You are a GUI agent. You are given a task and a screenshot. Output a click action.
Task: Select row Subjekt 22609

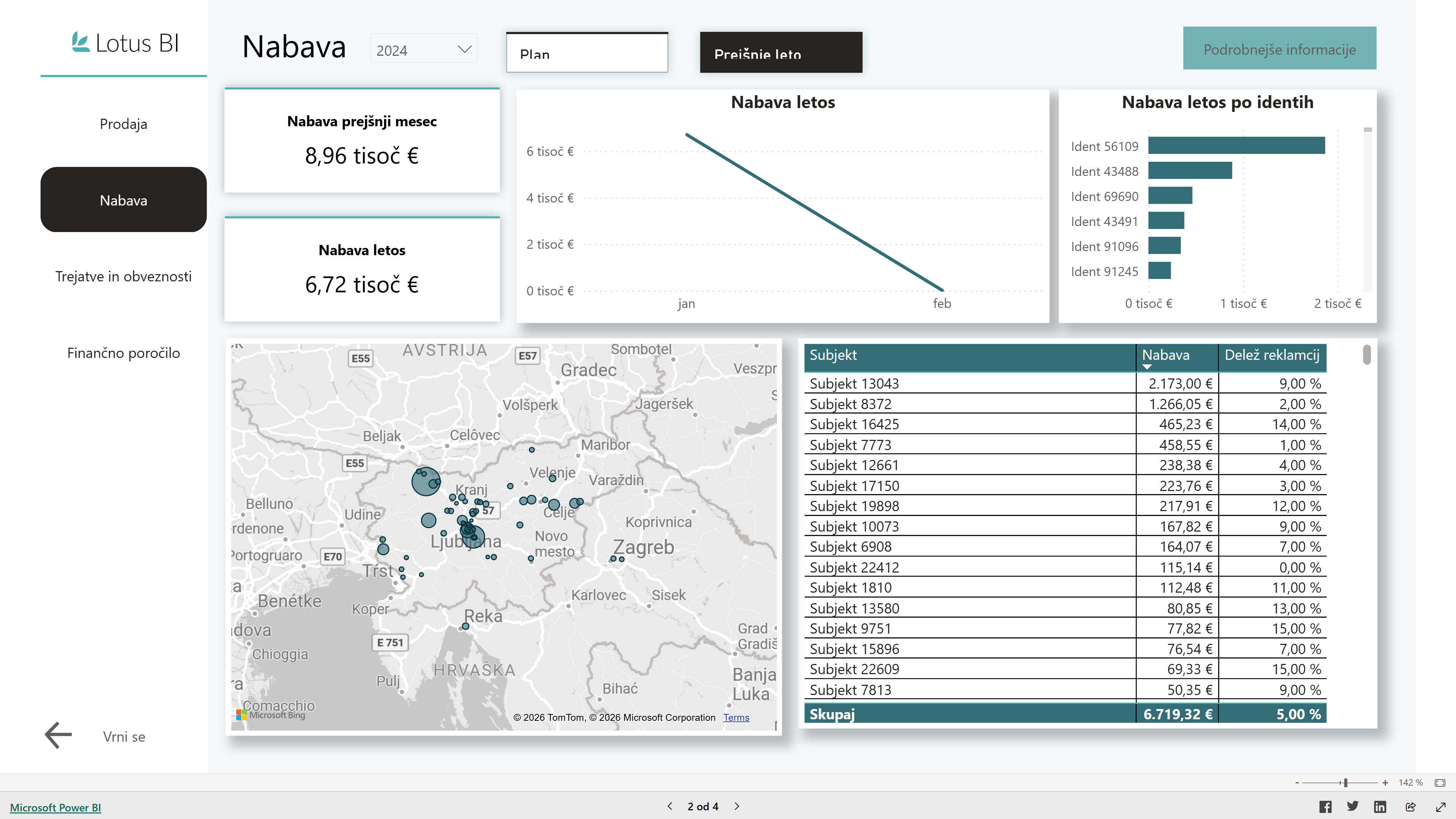(1065, 669)
